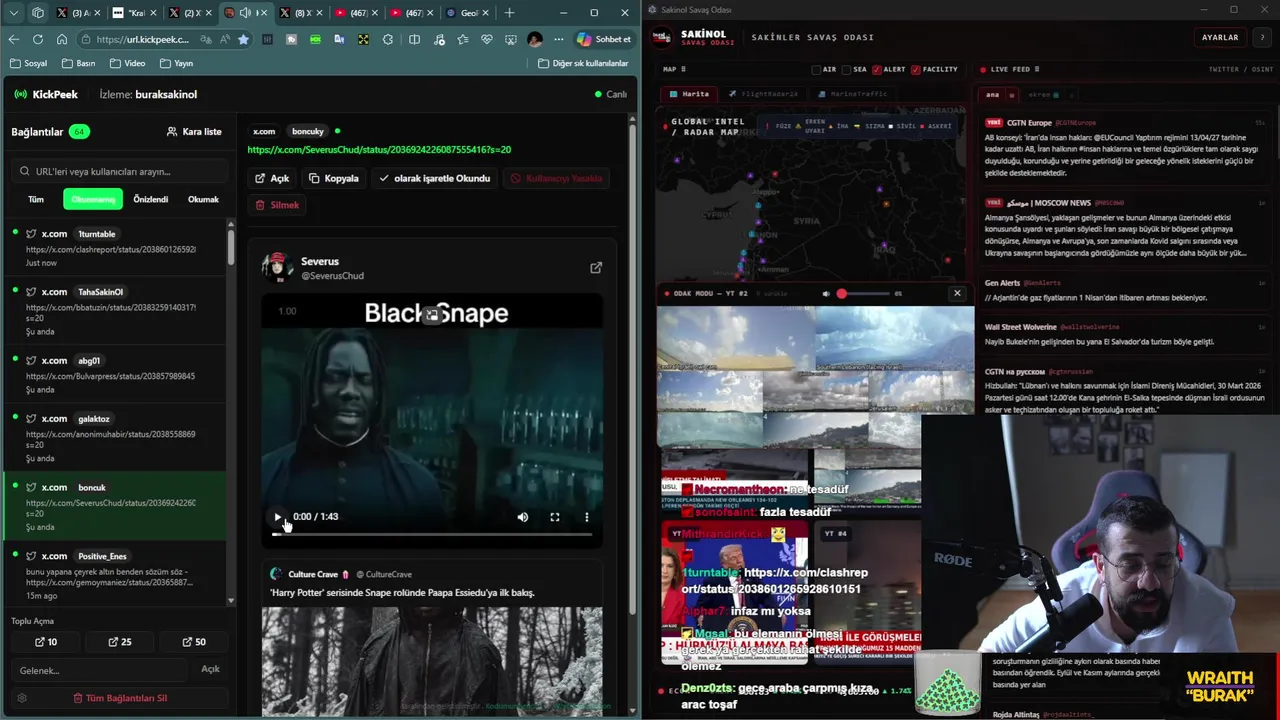Open the galaktoz link entry

pyautogui.click(x=115, y=438)
